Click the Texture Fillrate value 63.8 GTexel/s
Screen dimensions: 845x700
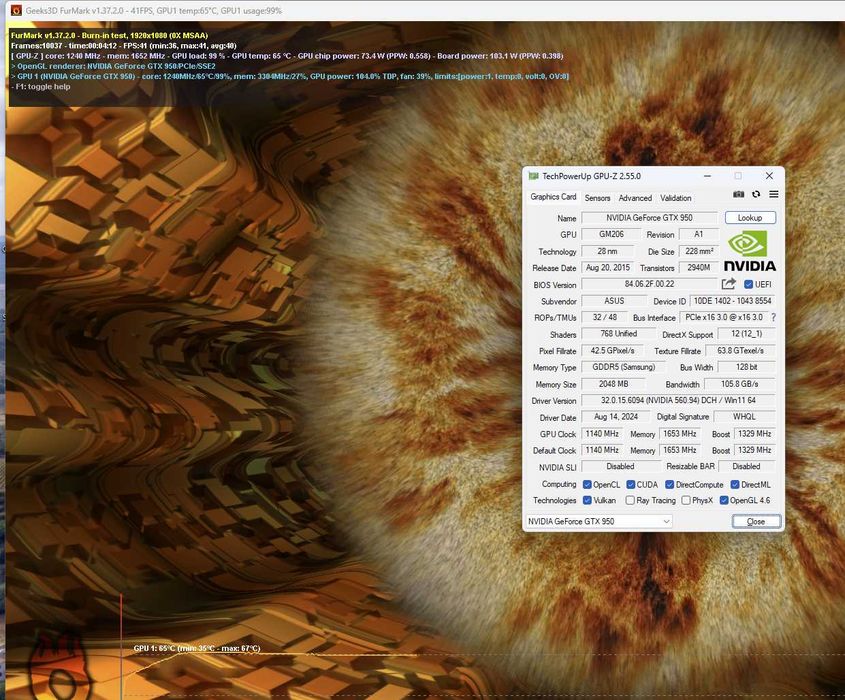pyautogui.click(x=740, y=350)
